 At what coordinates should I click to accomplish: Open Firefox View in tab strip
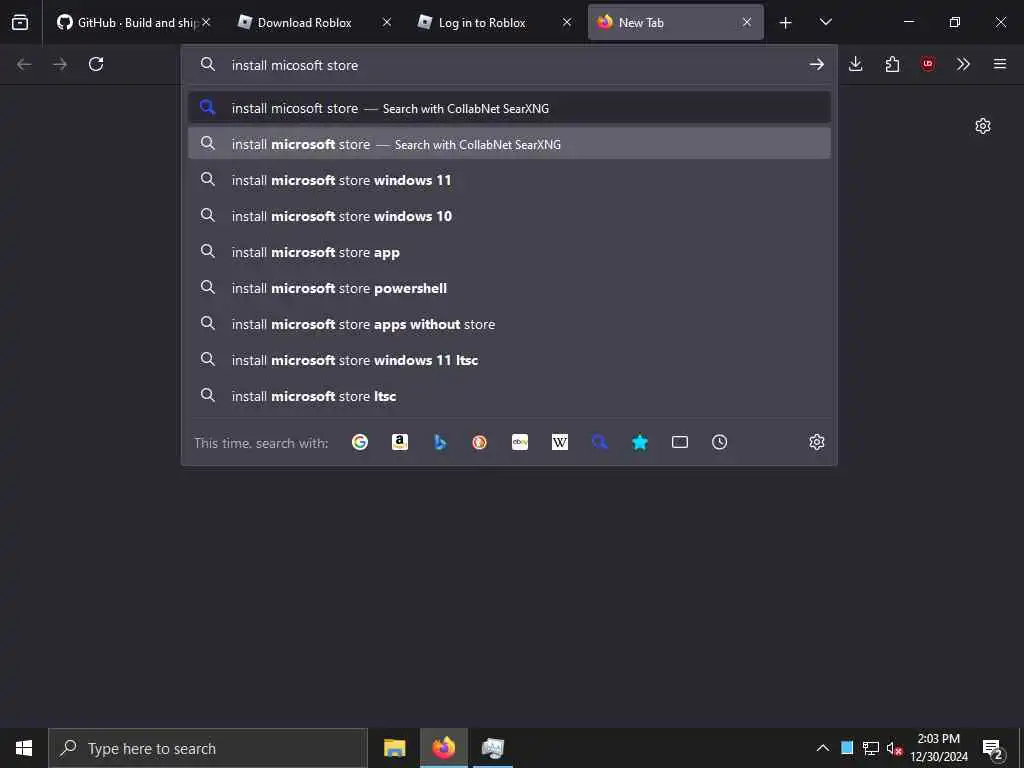click(20, 22)
